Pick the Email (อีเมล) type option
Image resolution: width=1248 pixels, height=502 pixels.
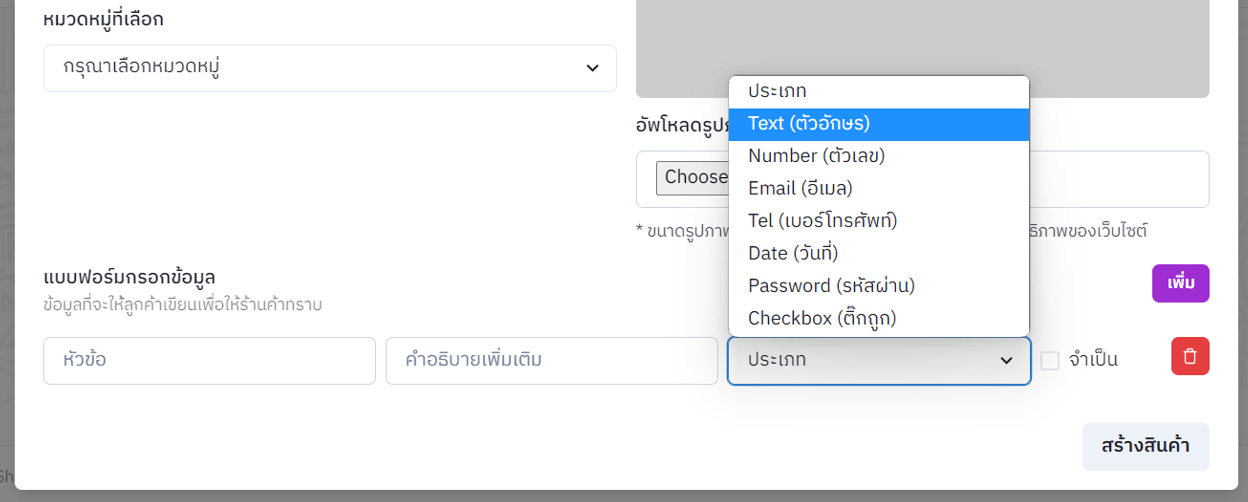pyautogui.click(x=878, y=188)
